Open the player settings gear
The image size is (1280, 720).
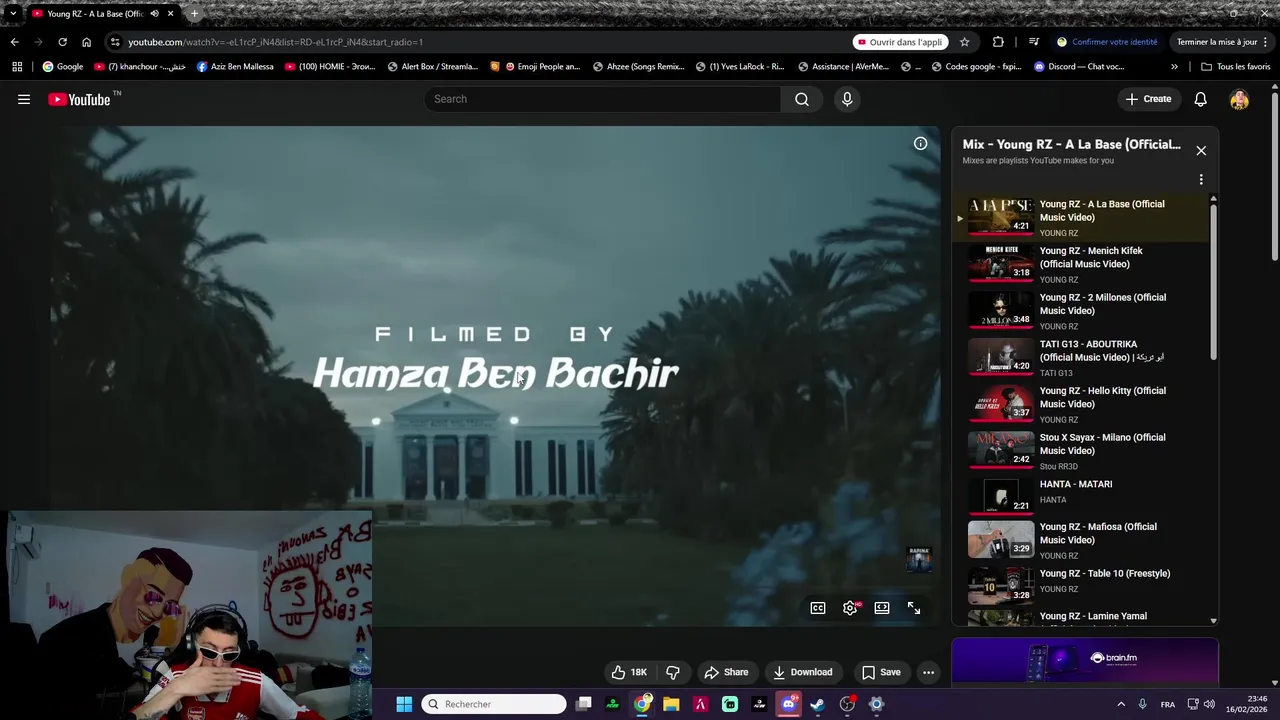pyautogui.click(x=850, y=608)
